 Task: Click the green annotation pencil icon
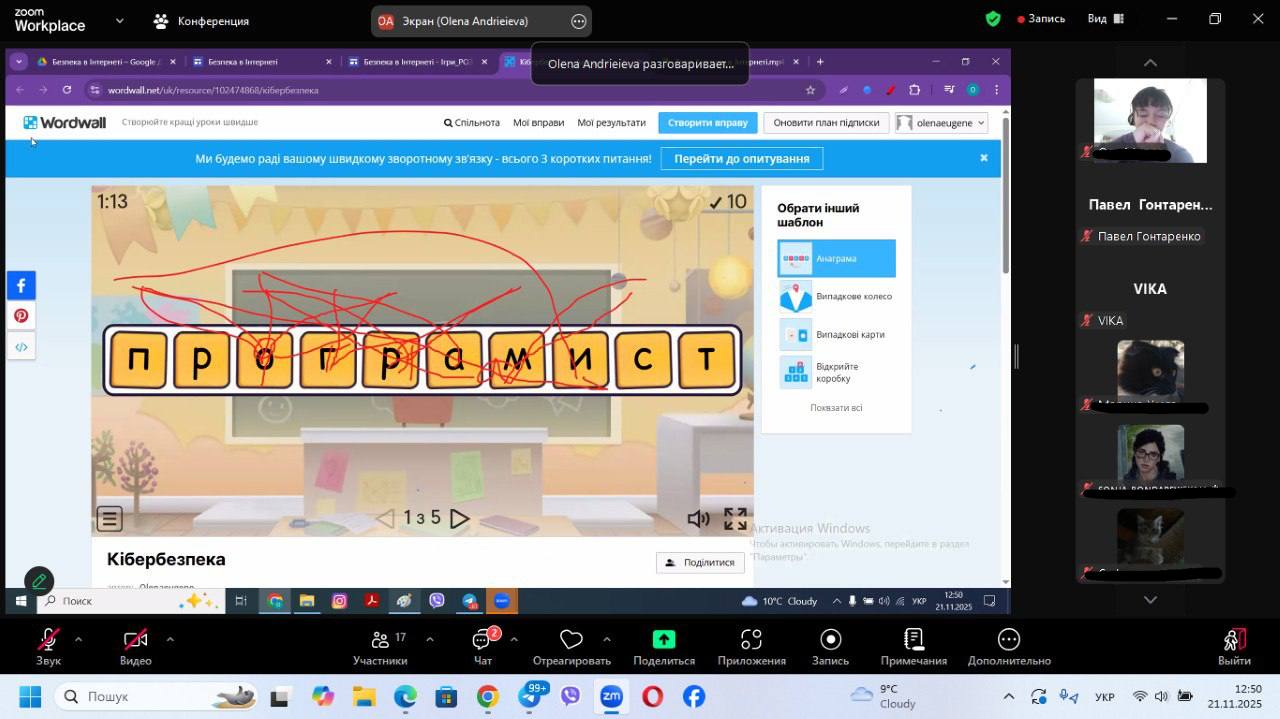tap(39, 580)
